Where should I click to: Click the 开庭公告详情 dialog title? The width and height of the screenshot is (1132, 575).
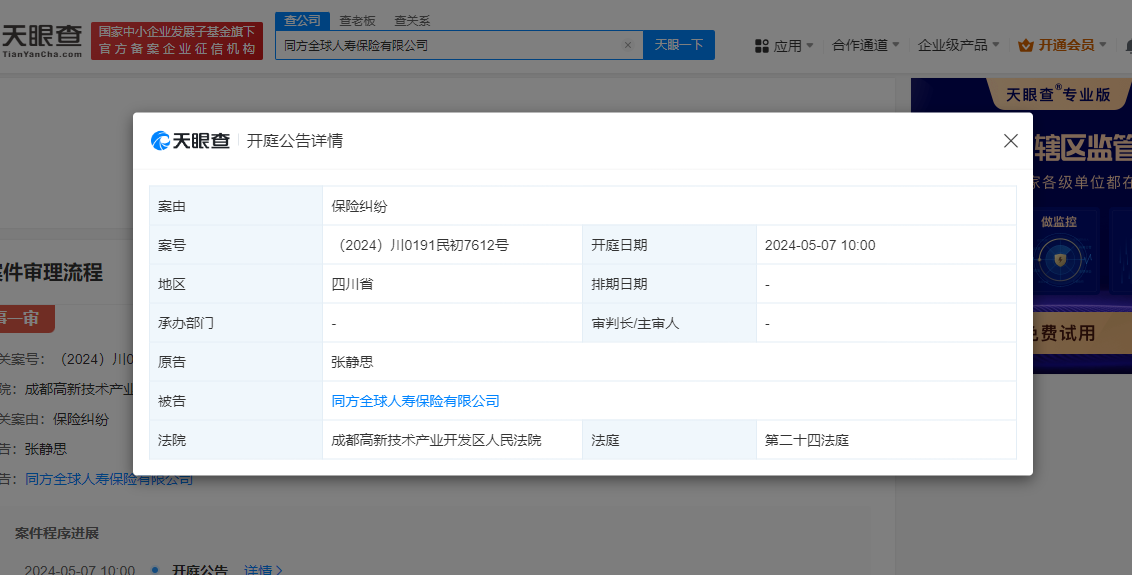point(295,141)
